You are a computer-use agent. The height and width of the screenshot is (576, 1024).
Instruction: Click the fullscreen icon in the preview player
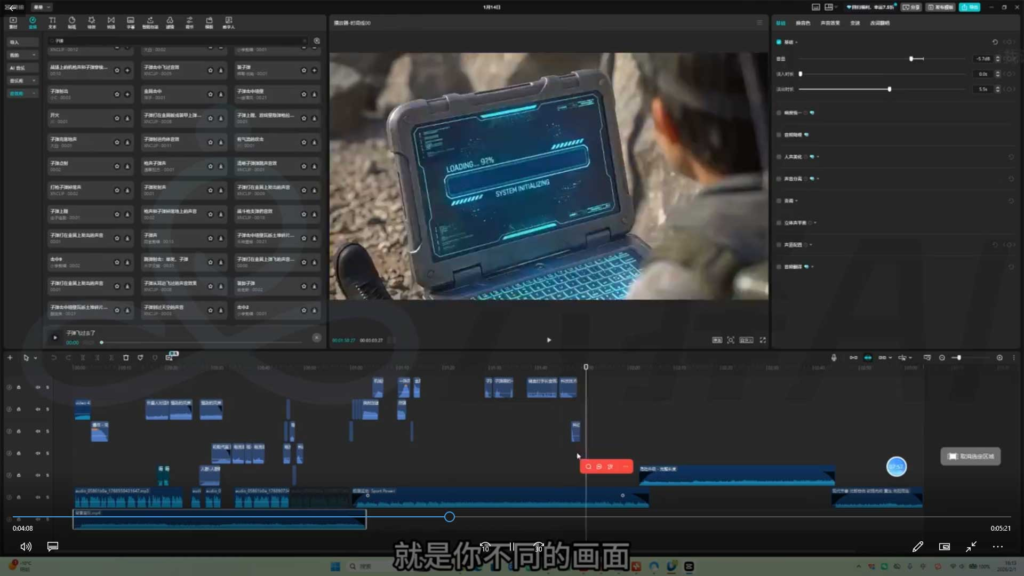click(763, 340)
